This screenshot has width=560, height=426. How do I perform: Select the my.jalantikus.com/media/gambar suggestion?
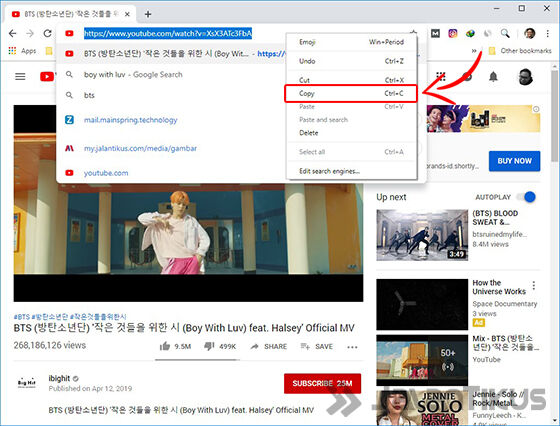[x=171, y=148]
